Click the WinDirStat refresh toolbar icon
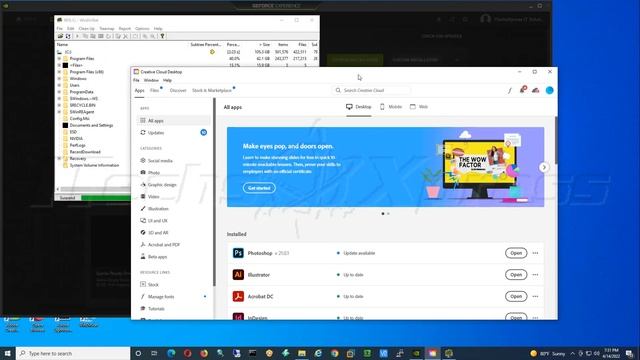 (68, 36)
